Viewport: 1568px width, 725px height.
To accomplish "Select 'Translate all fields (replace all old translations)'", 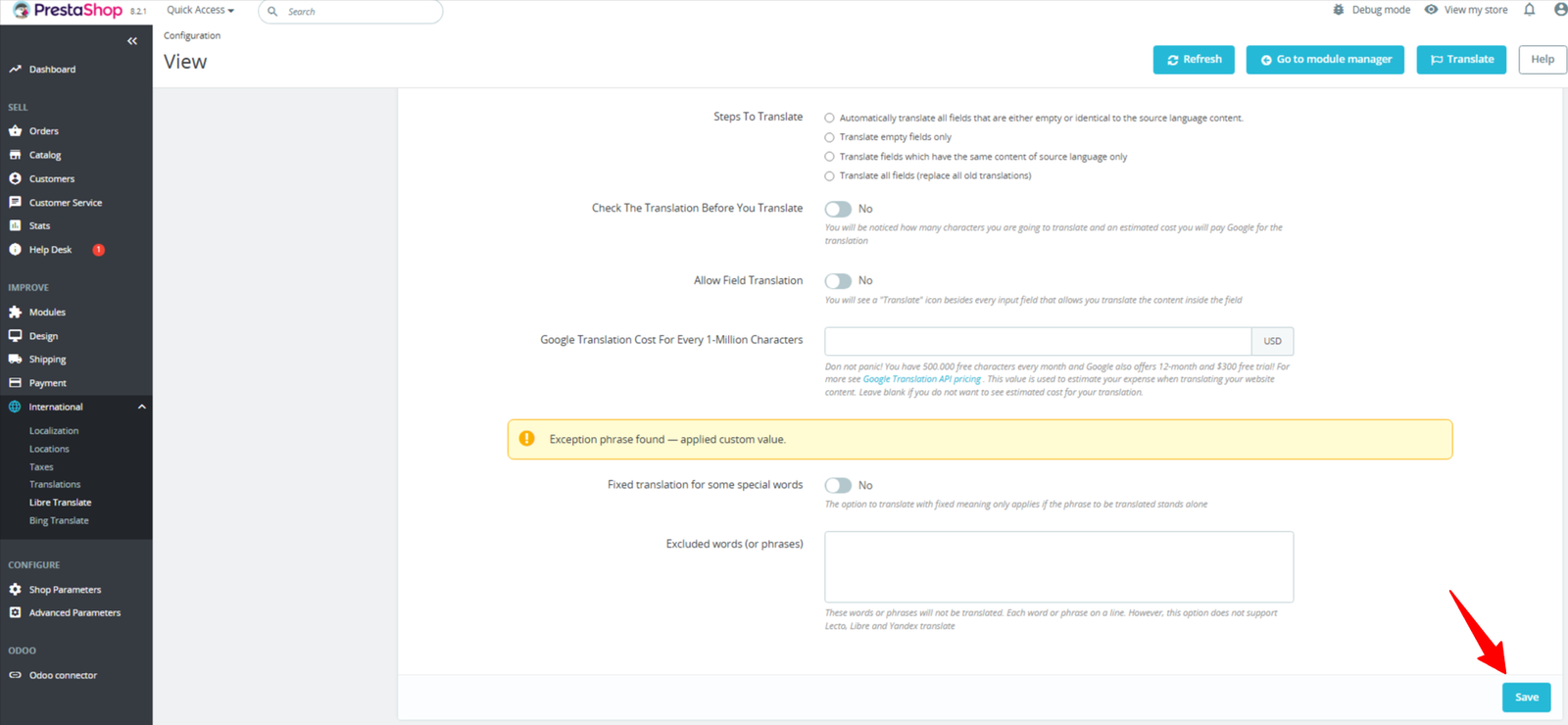I will coord(829,176).
